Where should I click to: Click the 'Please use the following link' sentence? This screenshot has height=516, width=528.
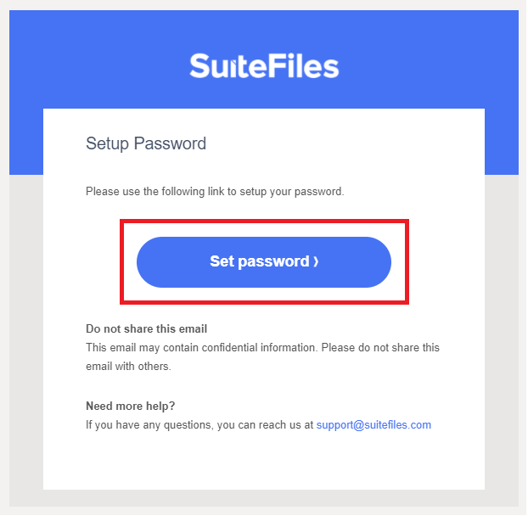[215, 191]
